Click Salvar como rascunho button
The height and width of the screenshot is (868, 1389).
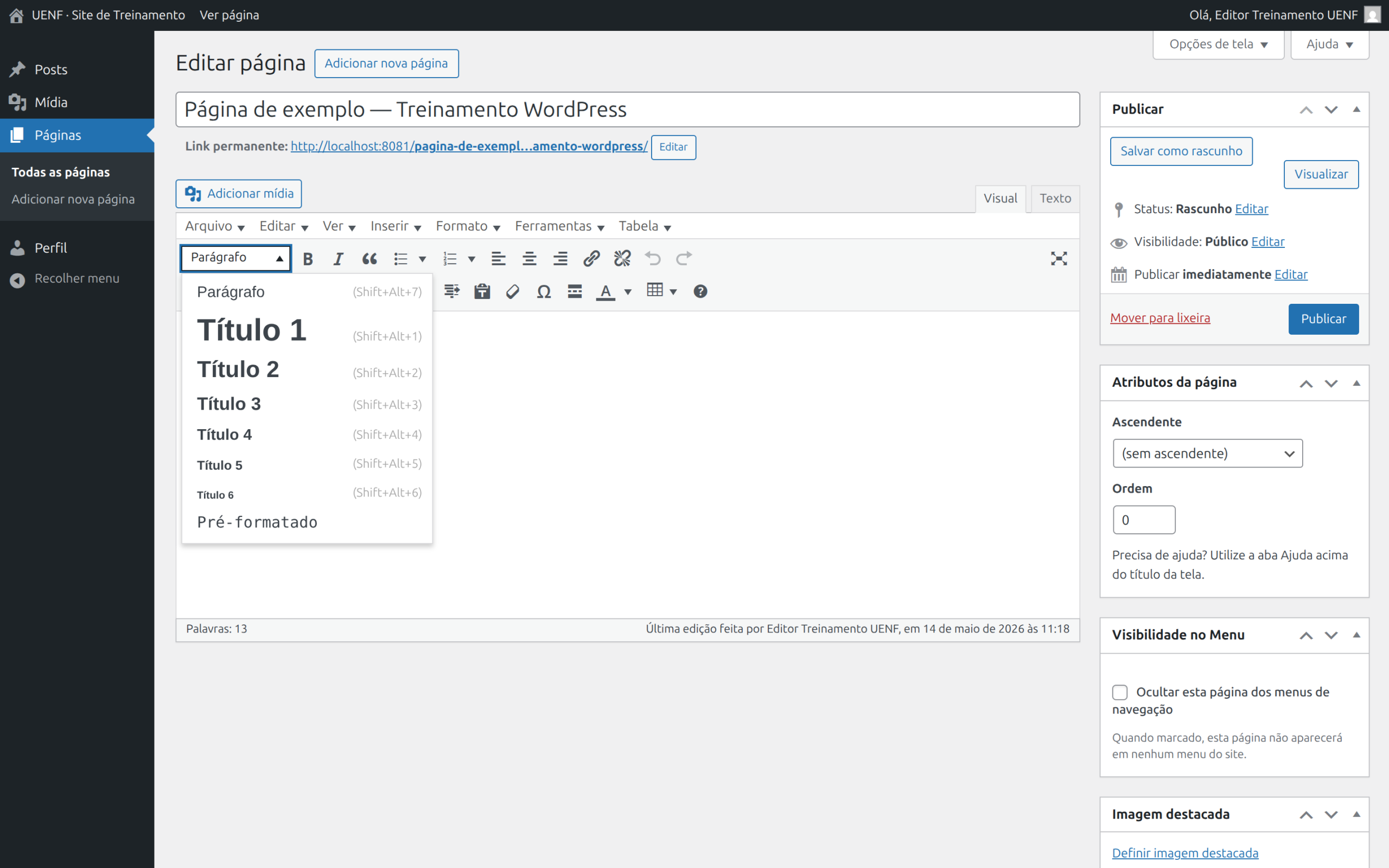click(1181, 151)
